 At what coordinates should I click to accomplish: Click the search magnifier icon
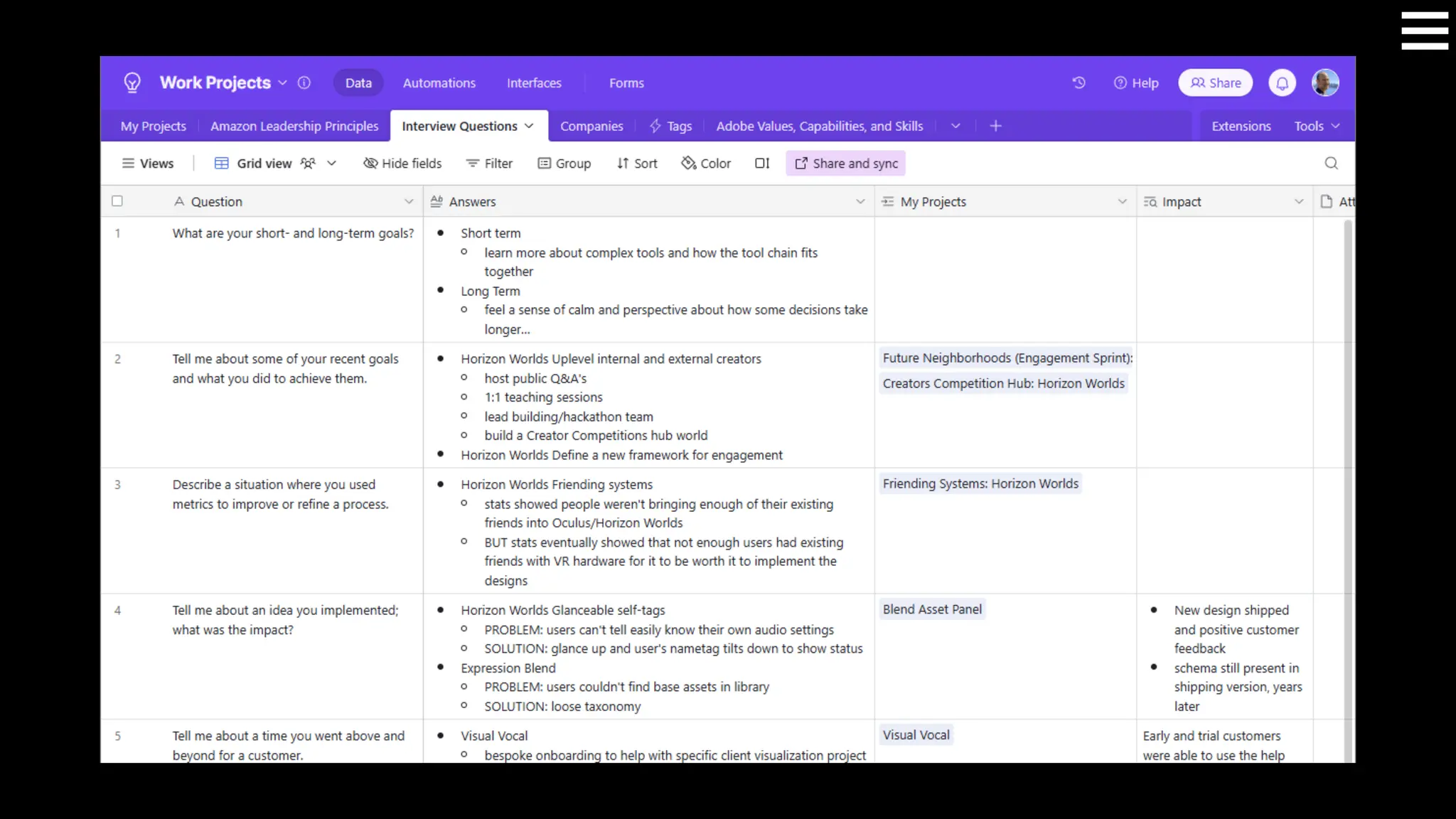point(1331,164)
